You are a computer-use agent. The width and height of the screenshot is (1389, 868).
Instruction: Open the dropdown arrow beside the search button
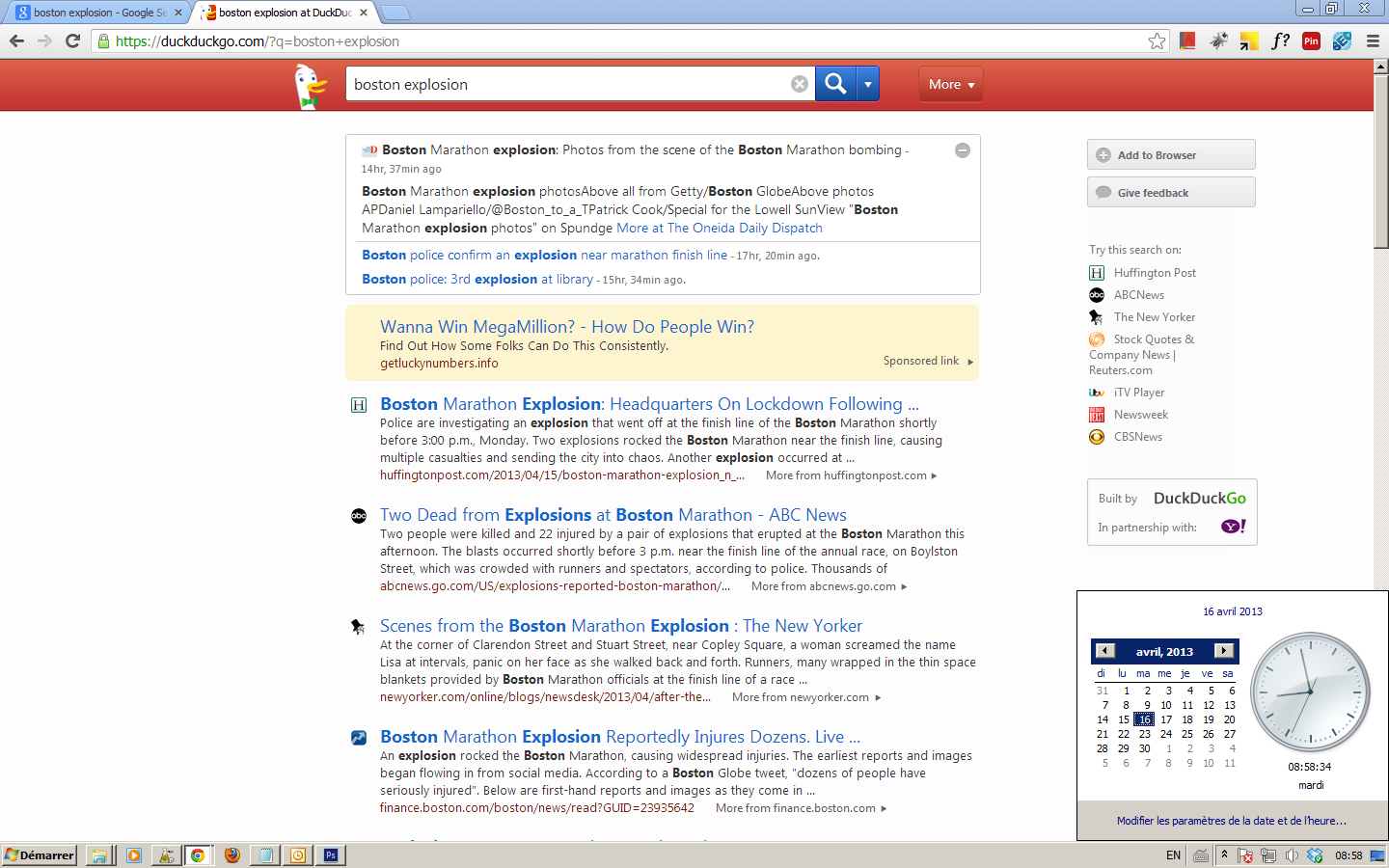868,84
